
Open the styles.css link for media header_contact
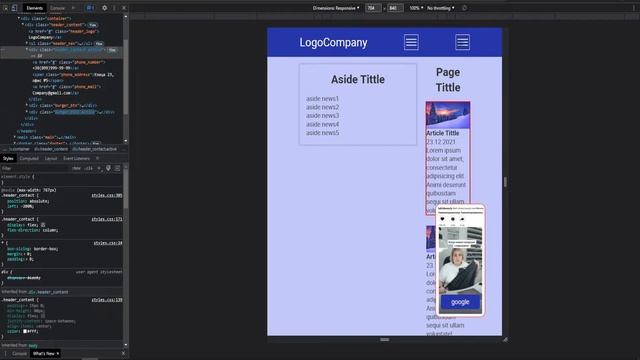[x=107, y=196]
